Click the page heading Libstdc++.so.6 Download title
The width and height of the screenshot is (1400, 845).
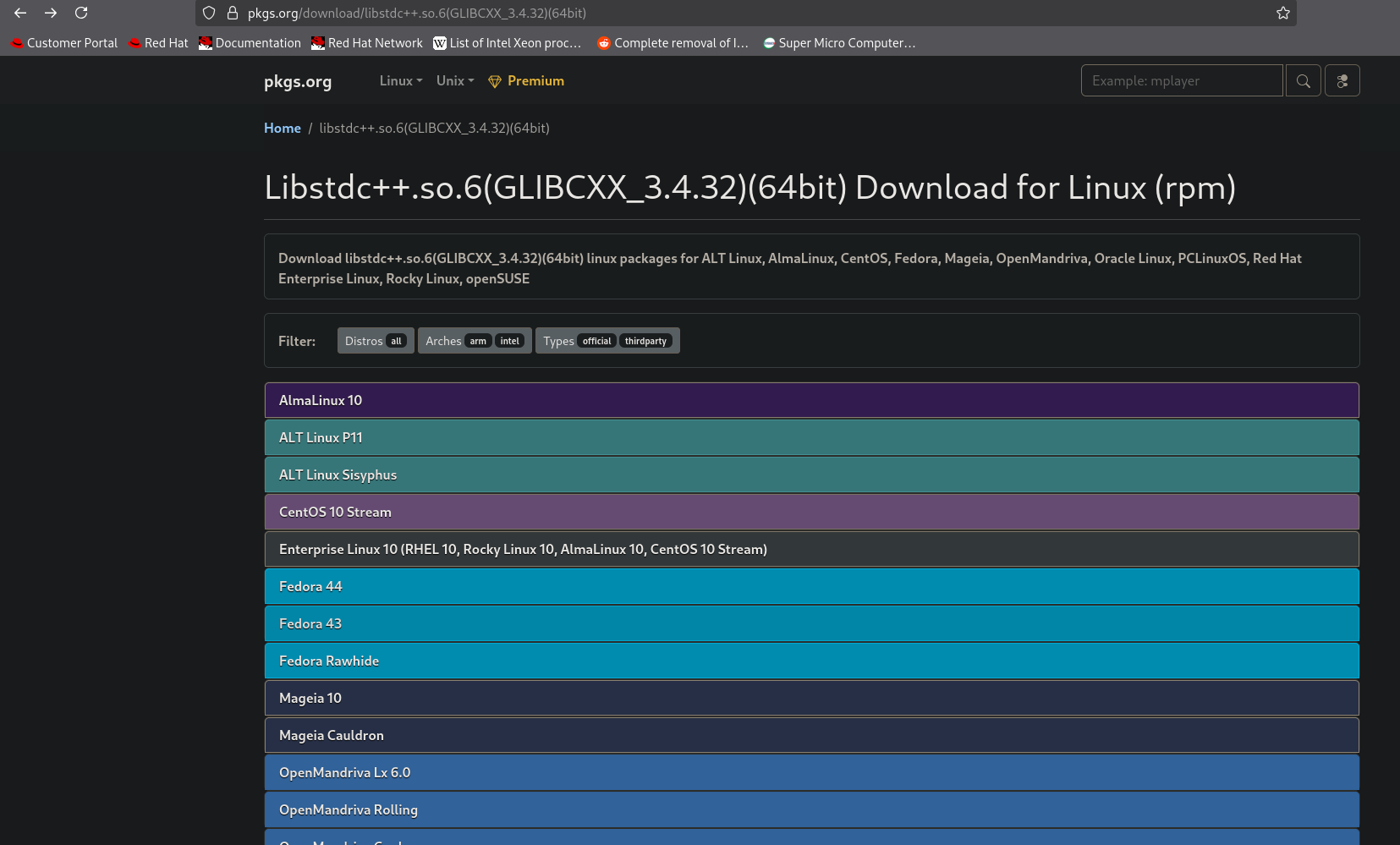(750, 188)
